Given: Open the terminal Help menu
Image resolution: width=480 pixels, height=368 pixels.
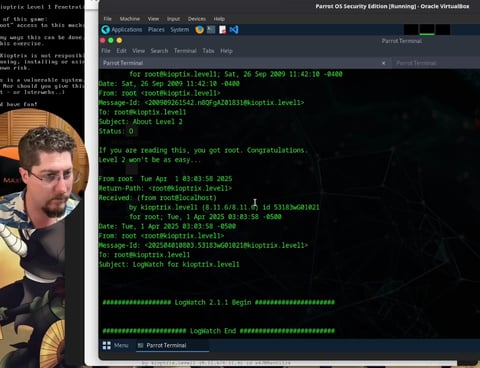Looking at the screenshot, I should pos(226,51).
